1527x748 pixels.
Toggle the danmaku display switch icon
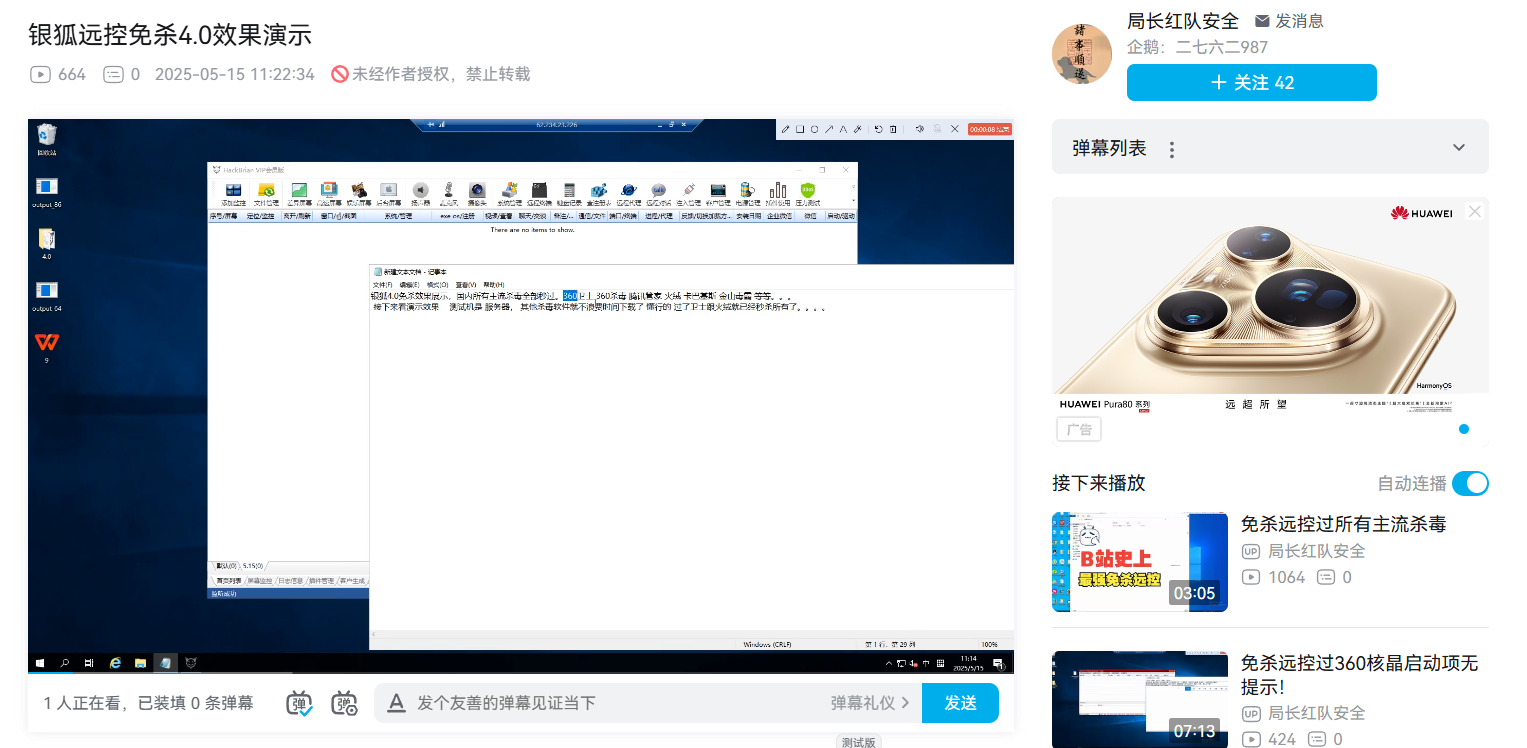[300, 703]
